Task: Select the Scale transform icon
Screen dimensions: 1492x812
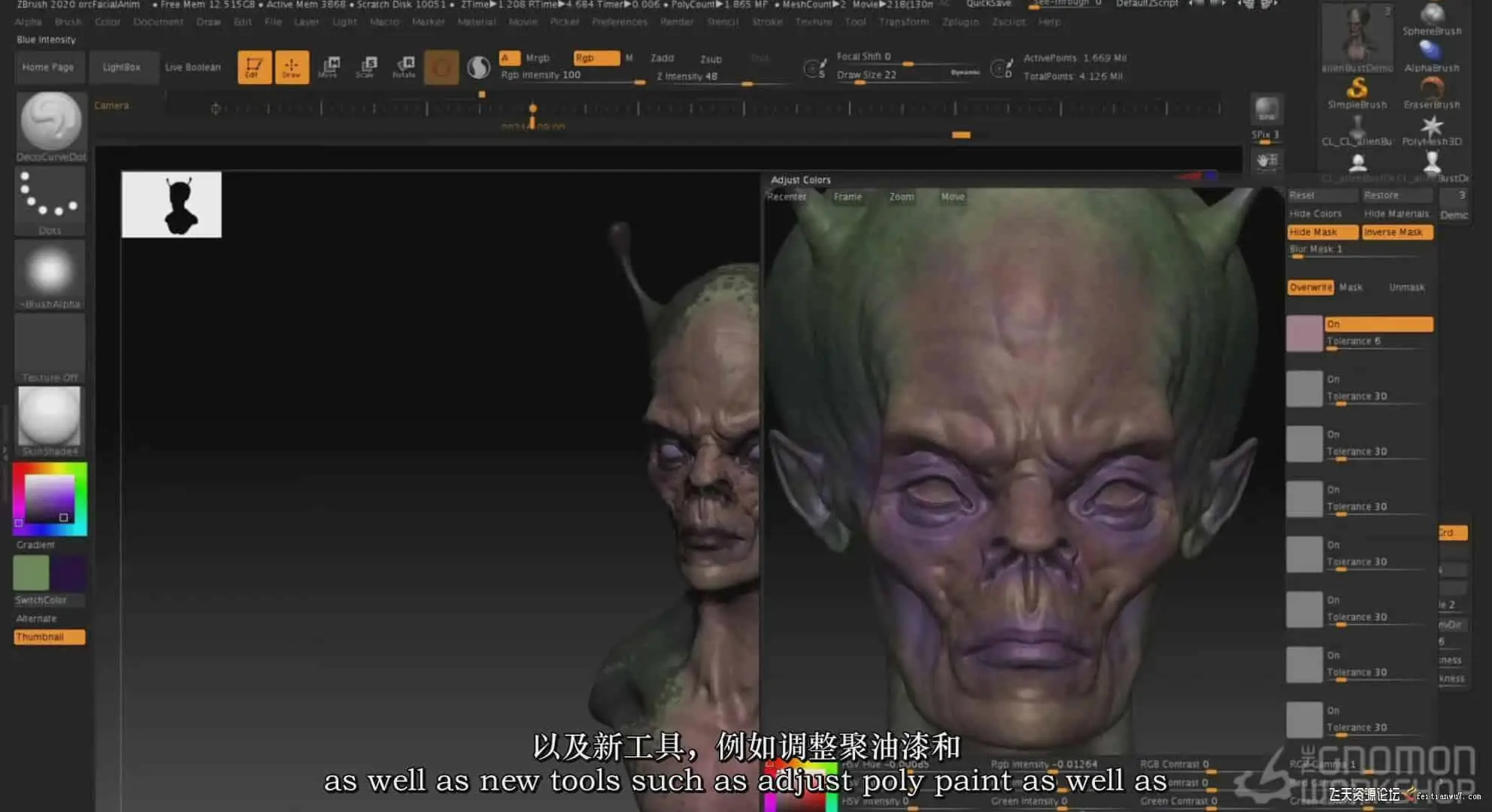Action: [x=366, y=67]
